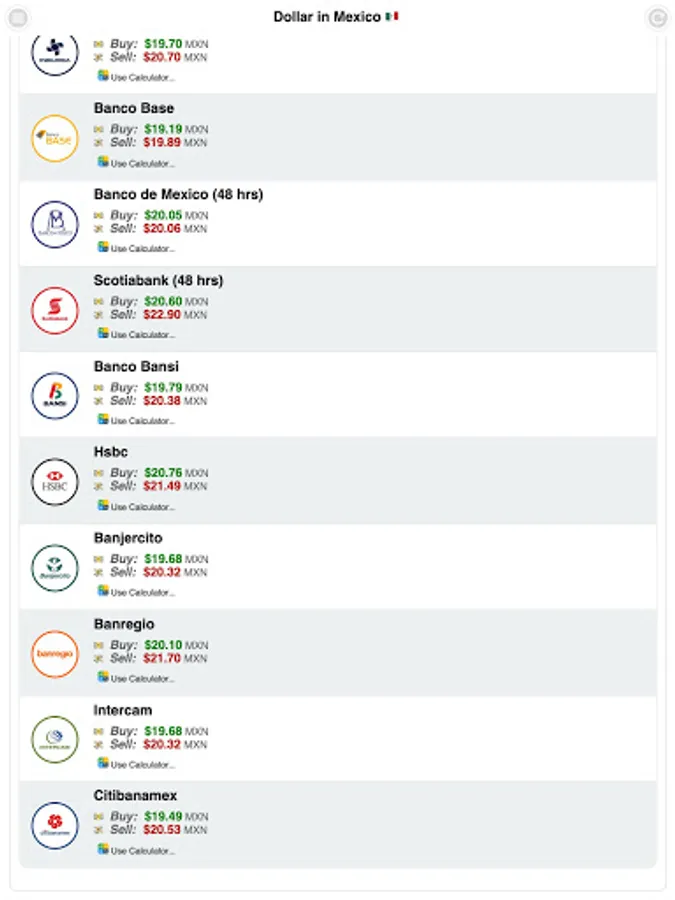This screenshot has height=900, width=675.
Task: Select the Citibanamex bank name heading
Action: point(135,796)
